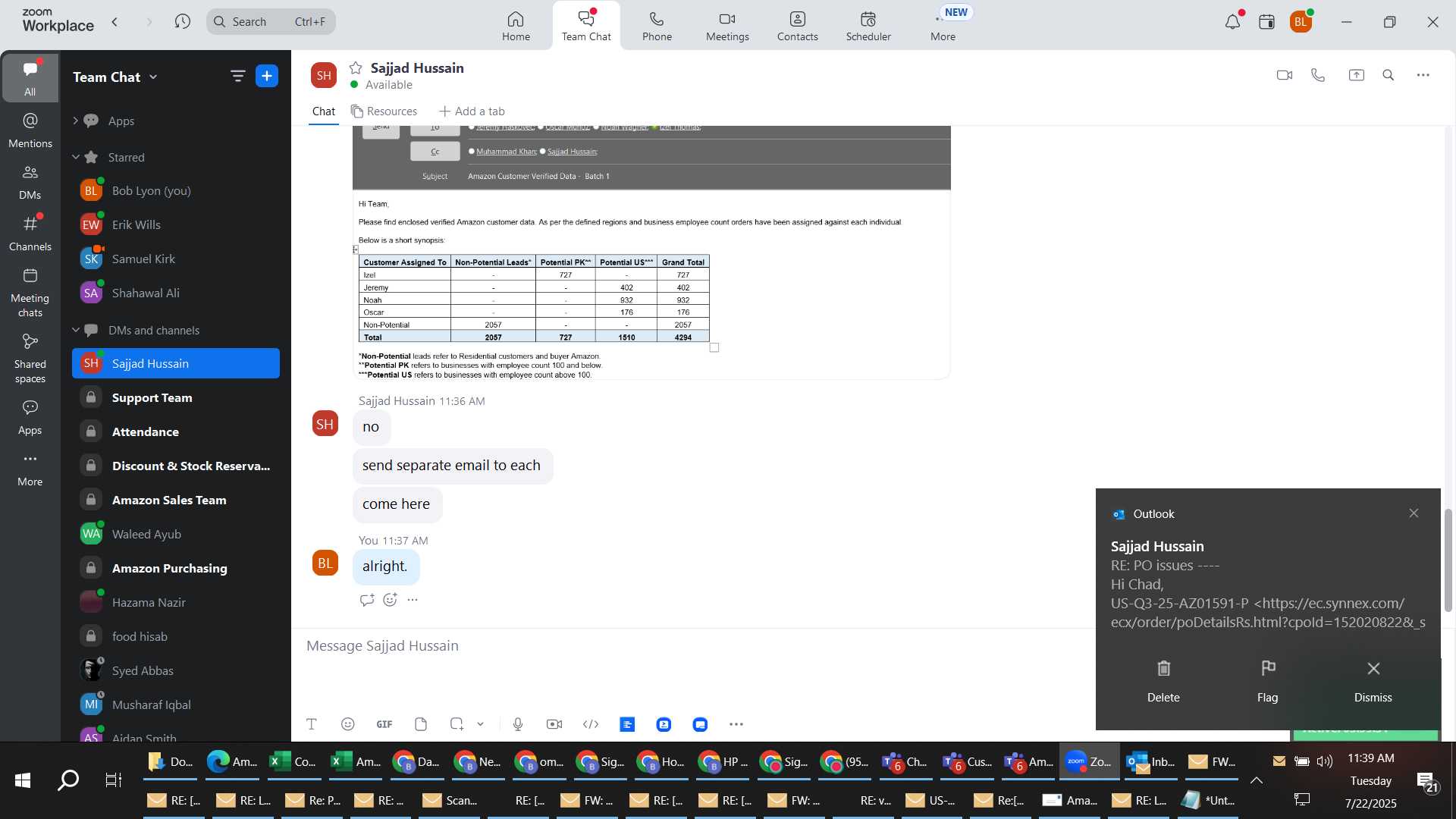Switch to the Phone tab
Screen dimensions: 1456x819
coord(657,26)
